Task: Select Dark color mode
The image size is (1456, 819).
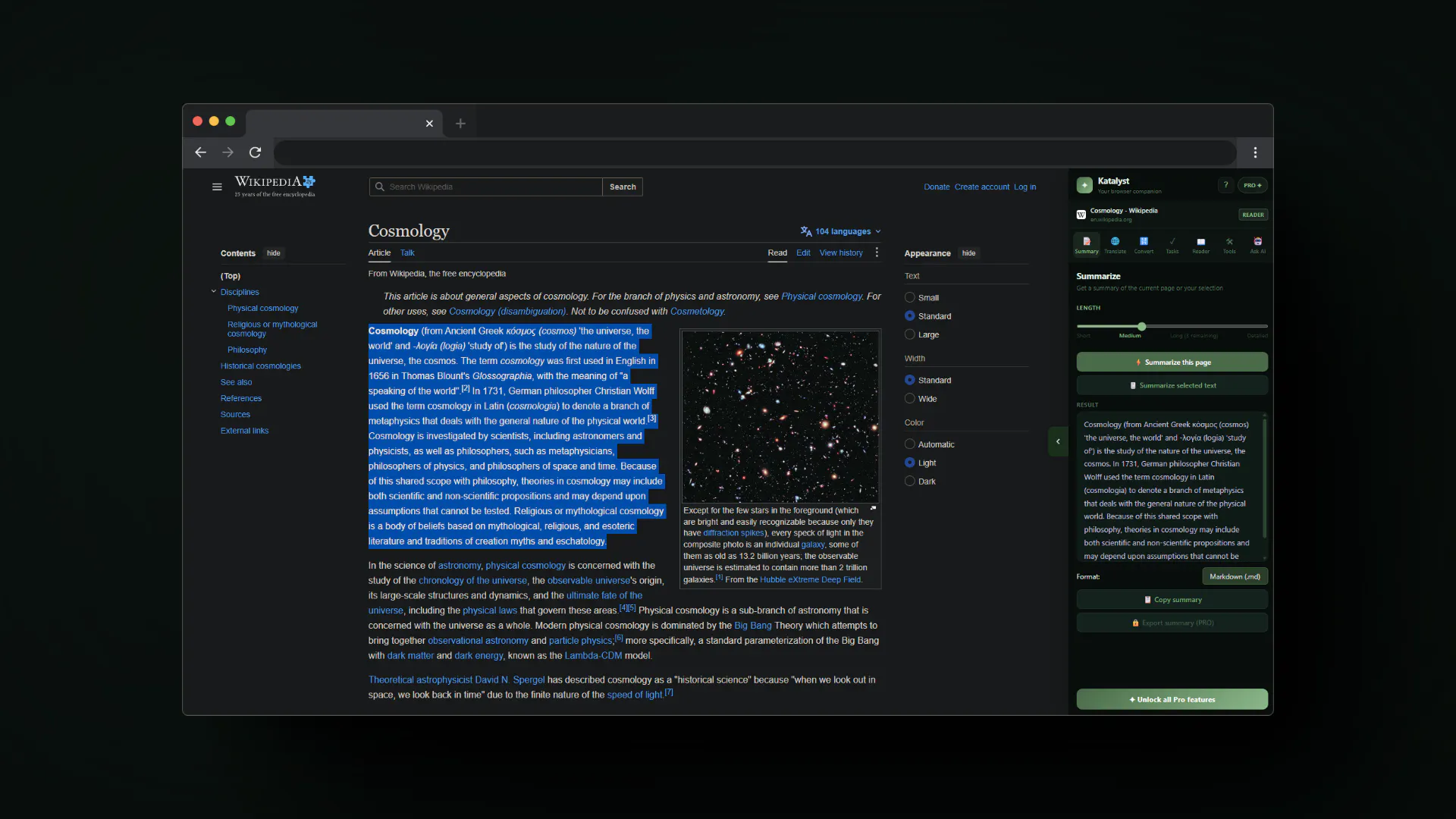Action: [909, 481]
